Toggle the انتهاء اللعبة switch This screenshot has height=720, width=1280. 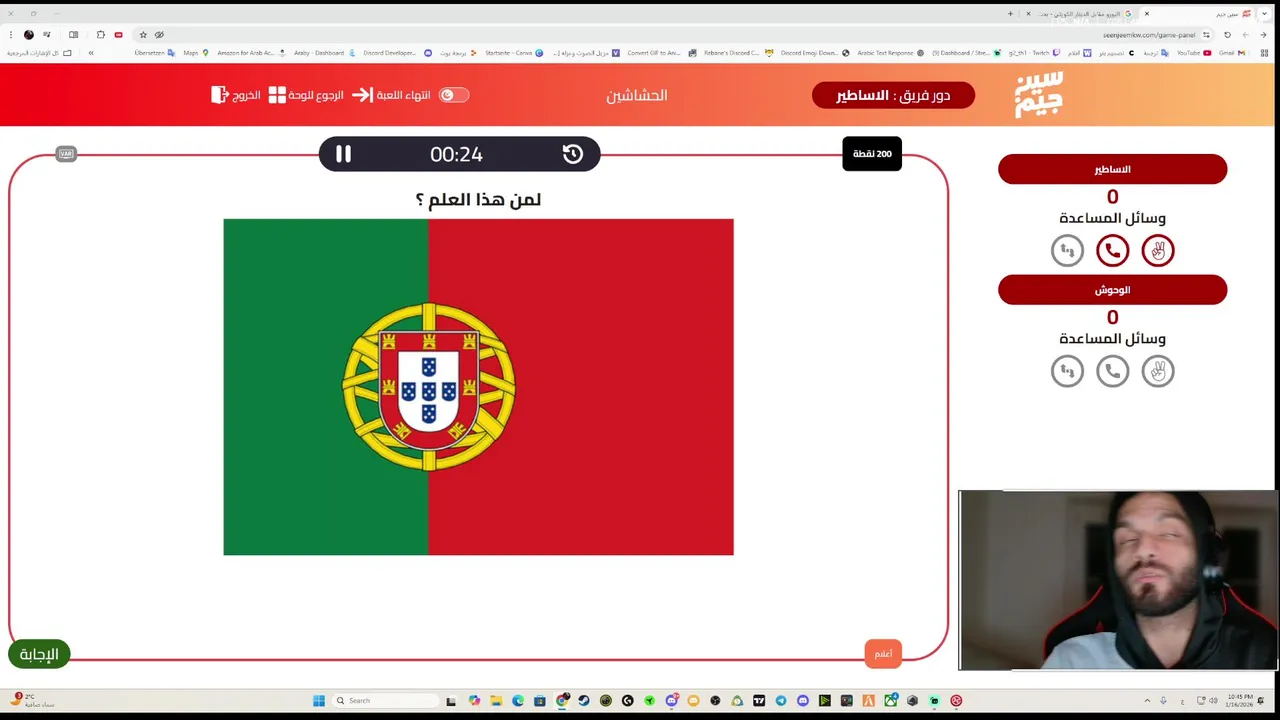click(x=454, y=95)
